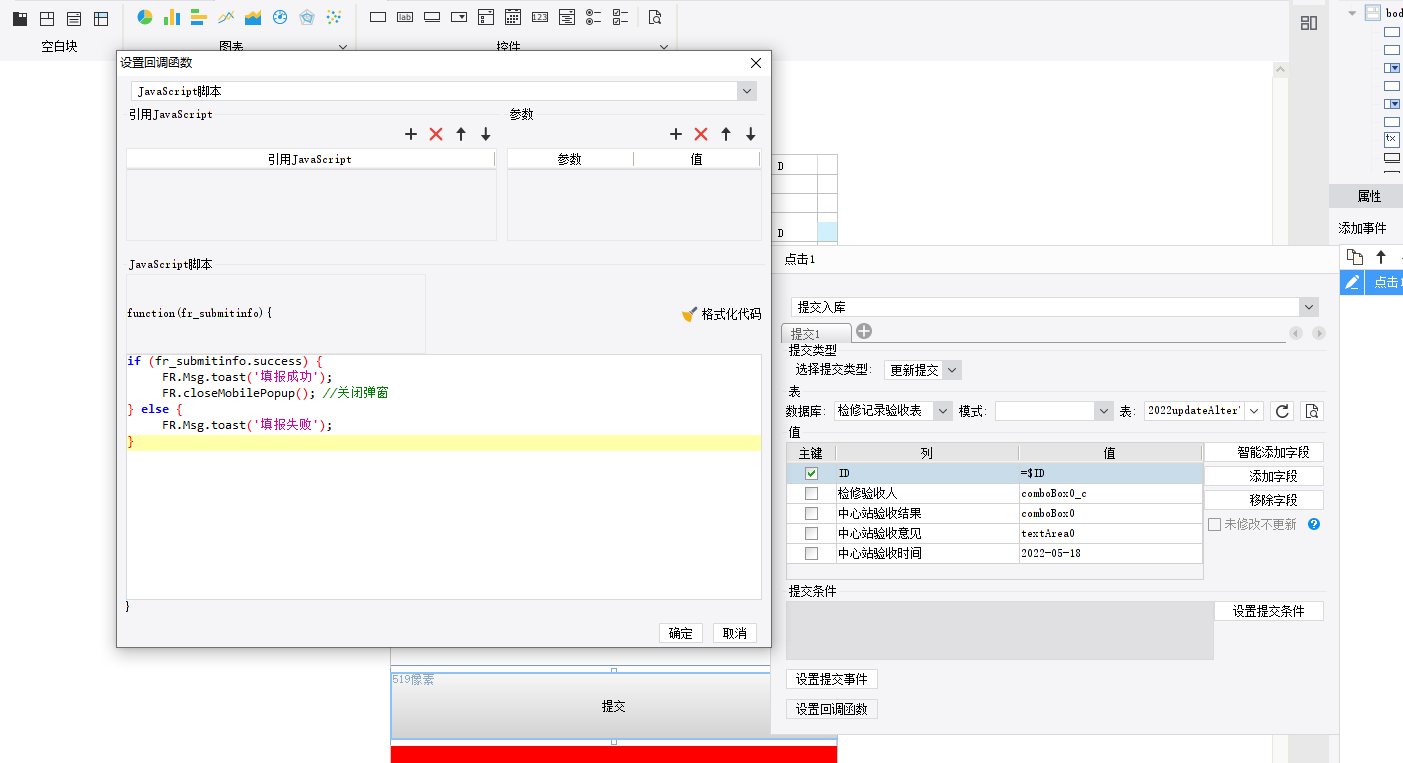
Task: Click the preview search widget icon
Action: coord(655,17)
